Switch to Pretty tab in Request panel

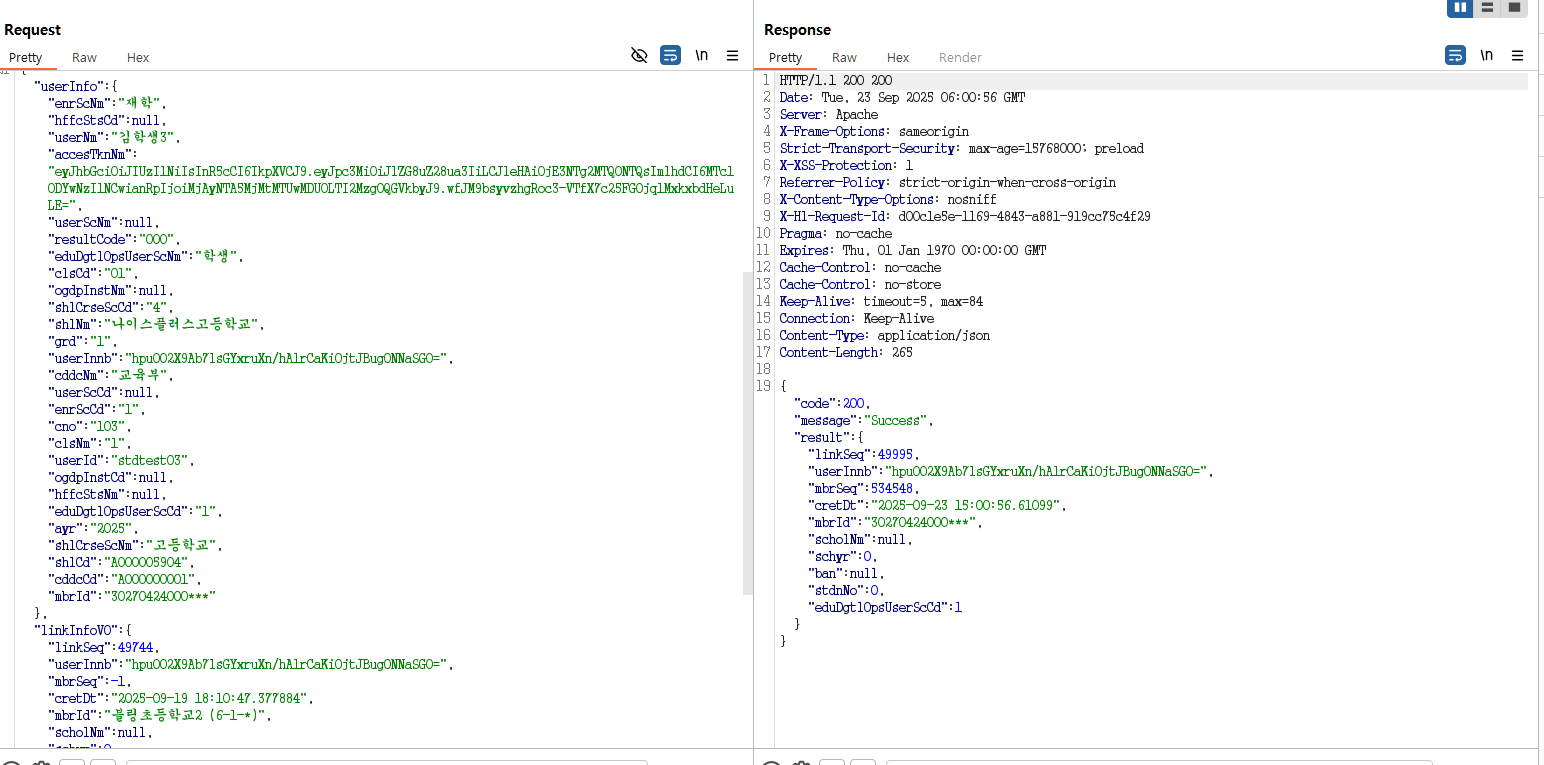[x=26, y=58]
